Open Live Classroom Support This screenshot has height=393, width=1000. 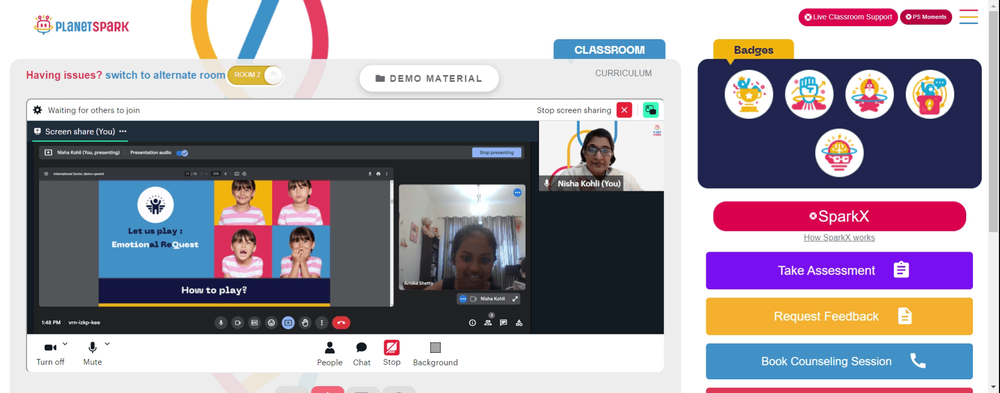click(848, 17)
